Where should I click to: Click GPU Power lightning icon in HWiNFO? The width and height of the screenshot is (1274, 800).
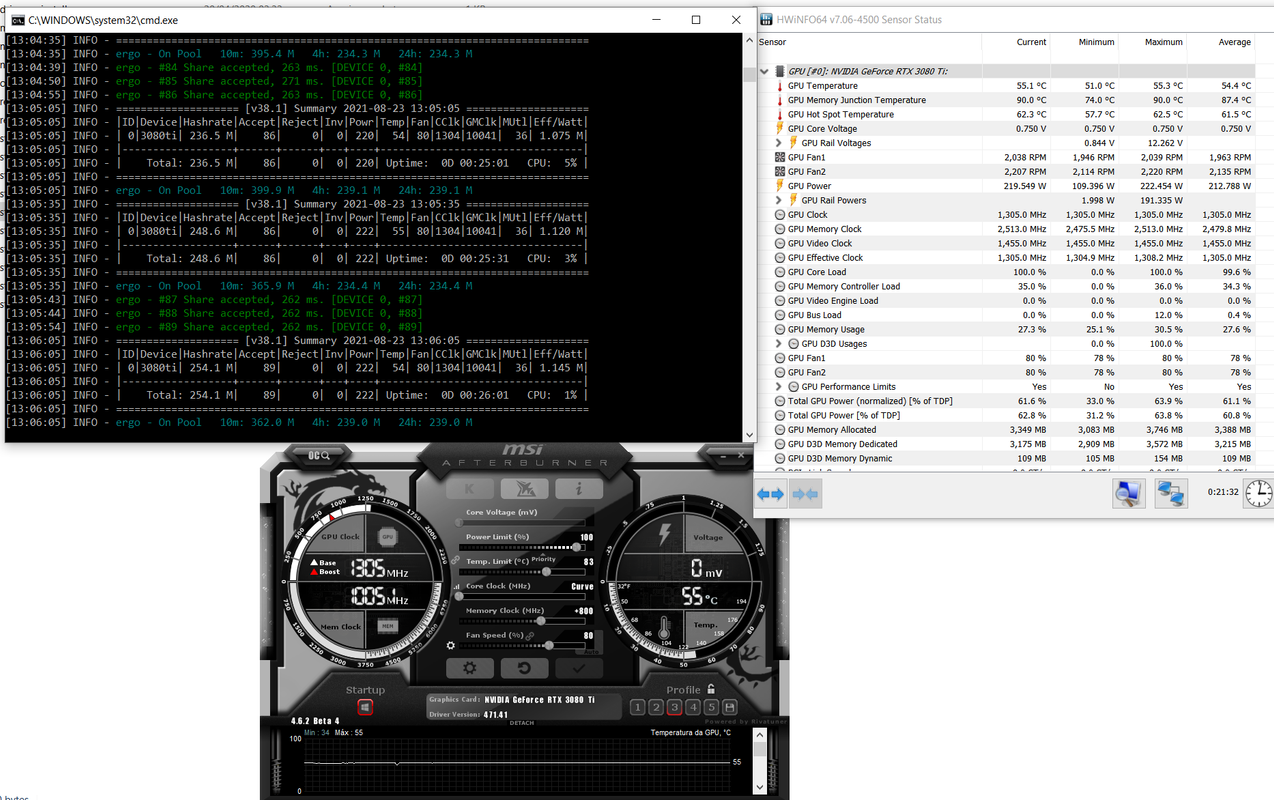[780, 186]
